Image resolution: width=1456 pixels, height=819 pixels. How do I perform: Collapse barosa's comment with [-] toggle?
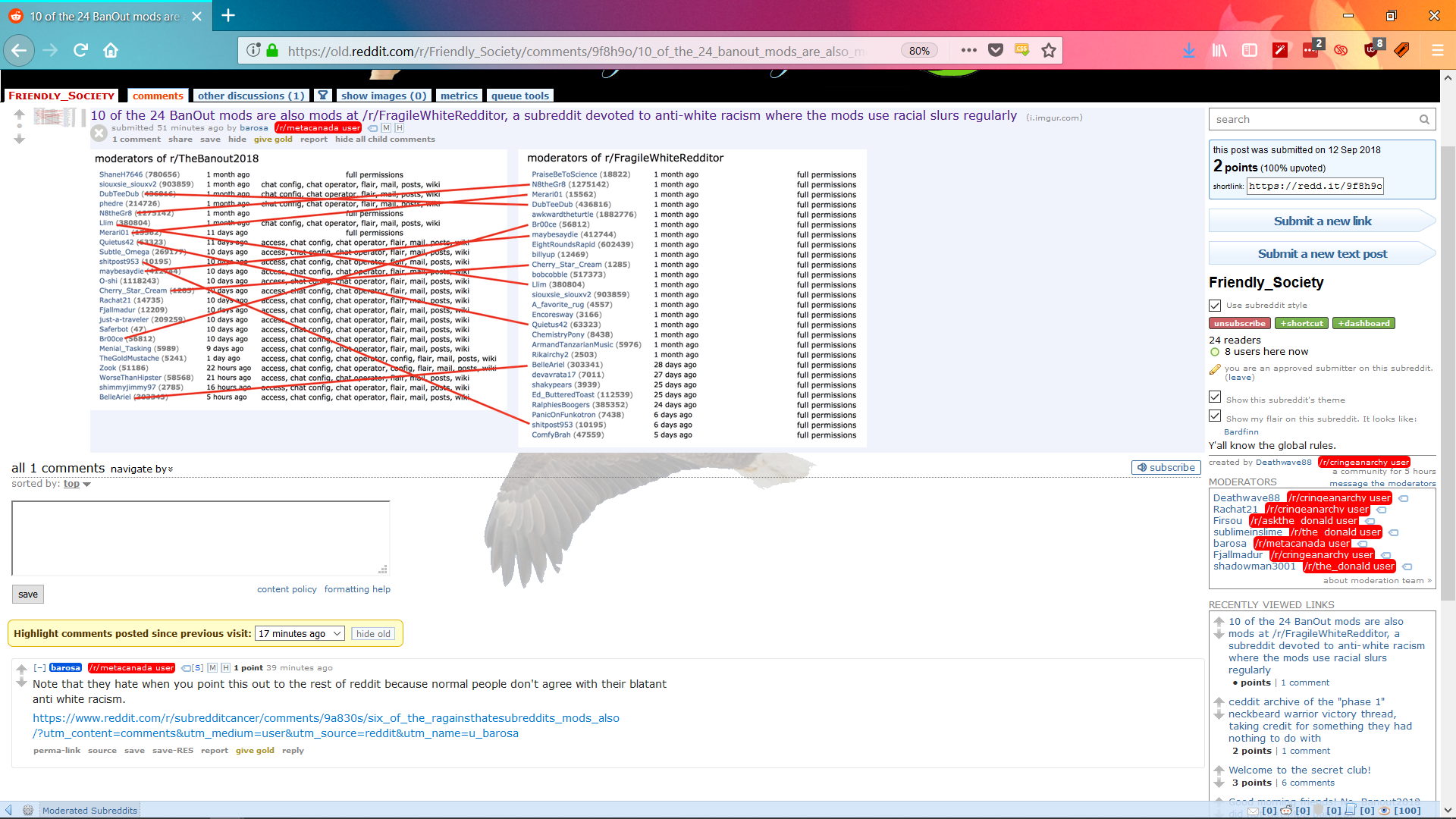click(x=39, y=668)
